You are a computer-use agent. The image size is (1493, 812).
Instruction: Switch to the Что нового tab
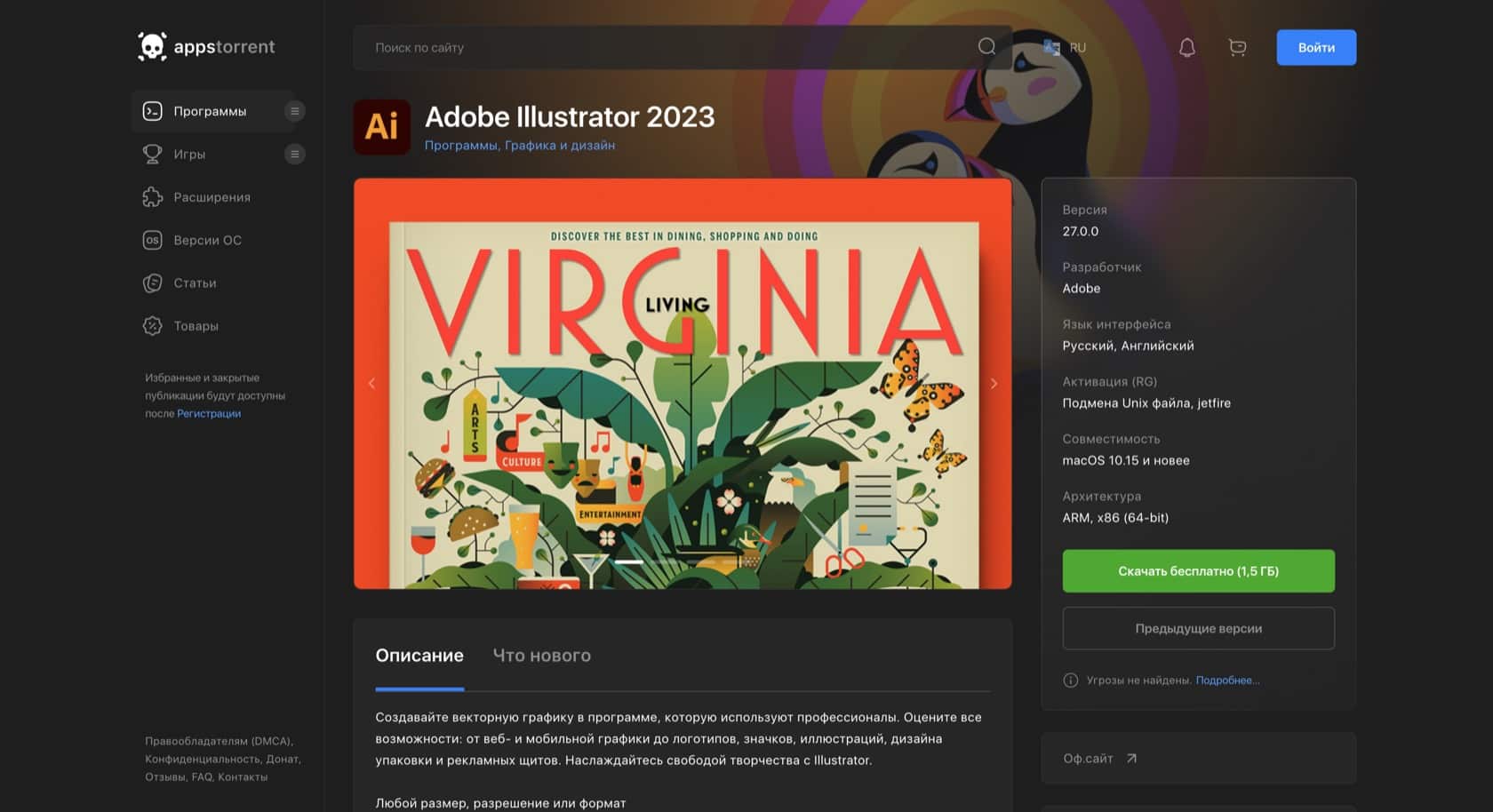541,655
